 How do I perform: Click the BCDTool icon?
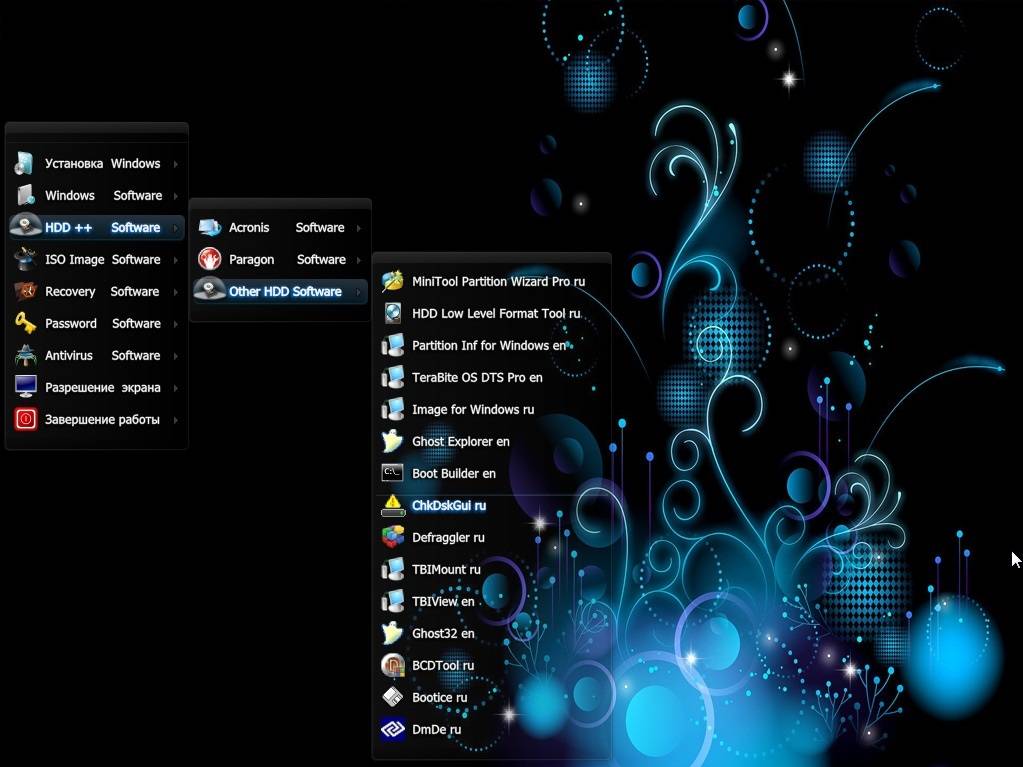point(393,665)
